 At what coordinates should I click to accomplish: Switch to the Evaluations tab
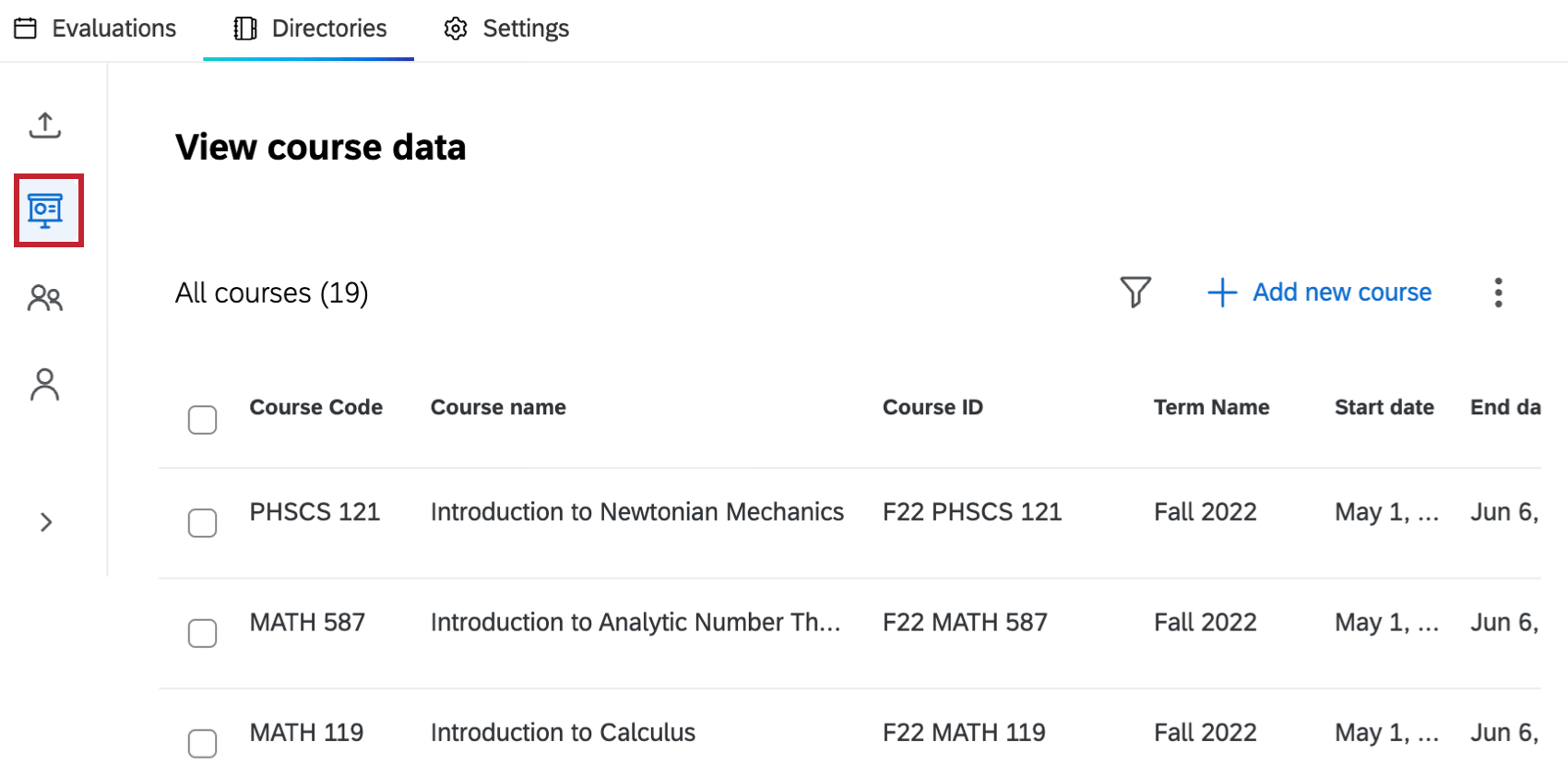pos(95,29)
